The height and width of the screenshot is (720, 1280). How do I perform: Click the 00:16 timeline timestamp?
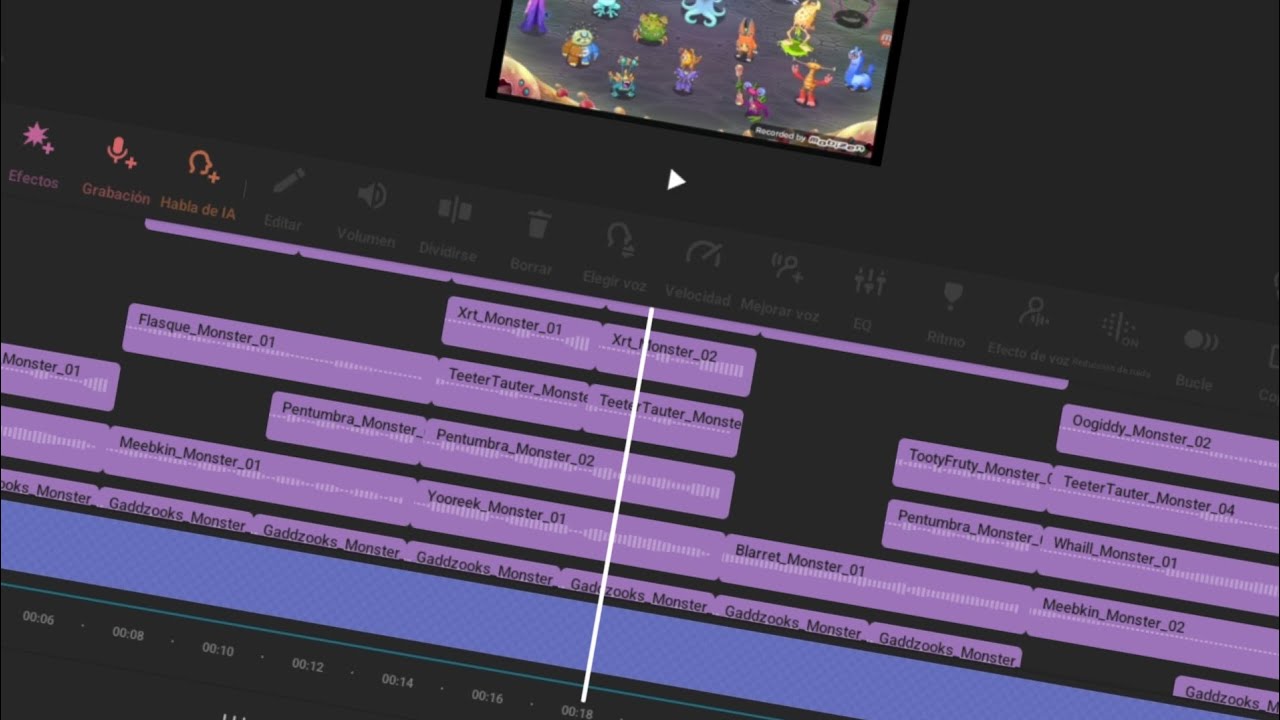click(x=487, y=696)
